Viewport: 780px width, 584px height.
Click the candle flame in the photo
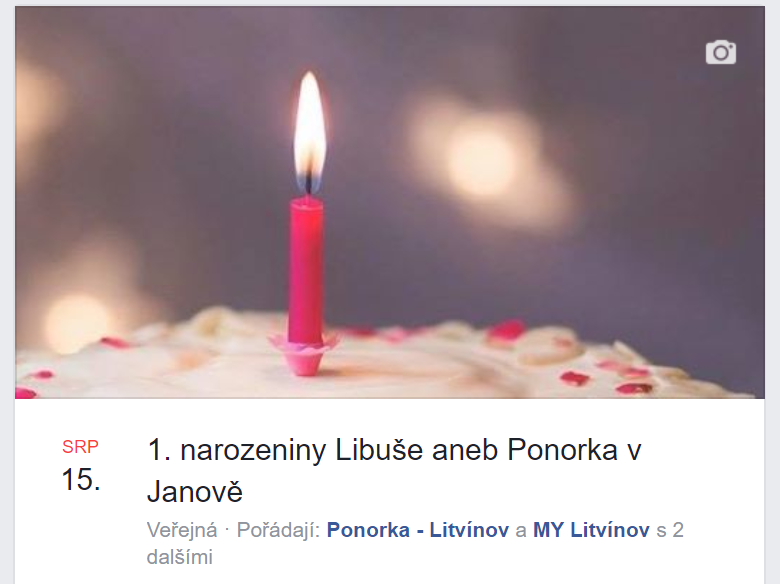(x=309, y=131)
